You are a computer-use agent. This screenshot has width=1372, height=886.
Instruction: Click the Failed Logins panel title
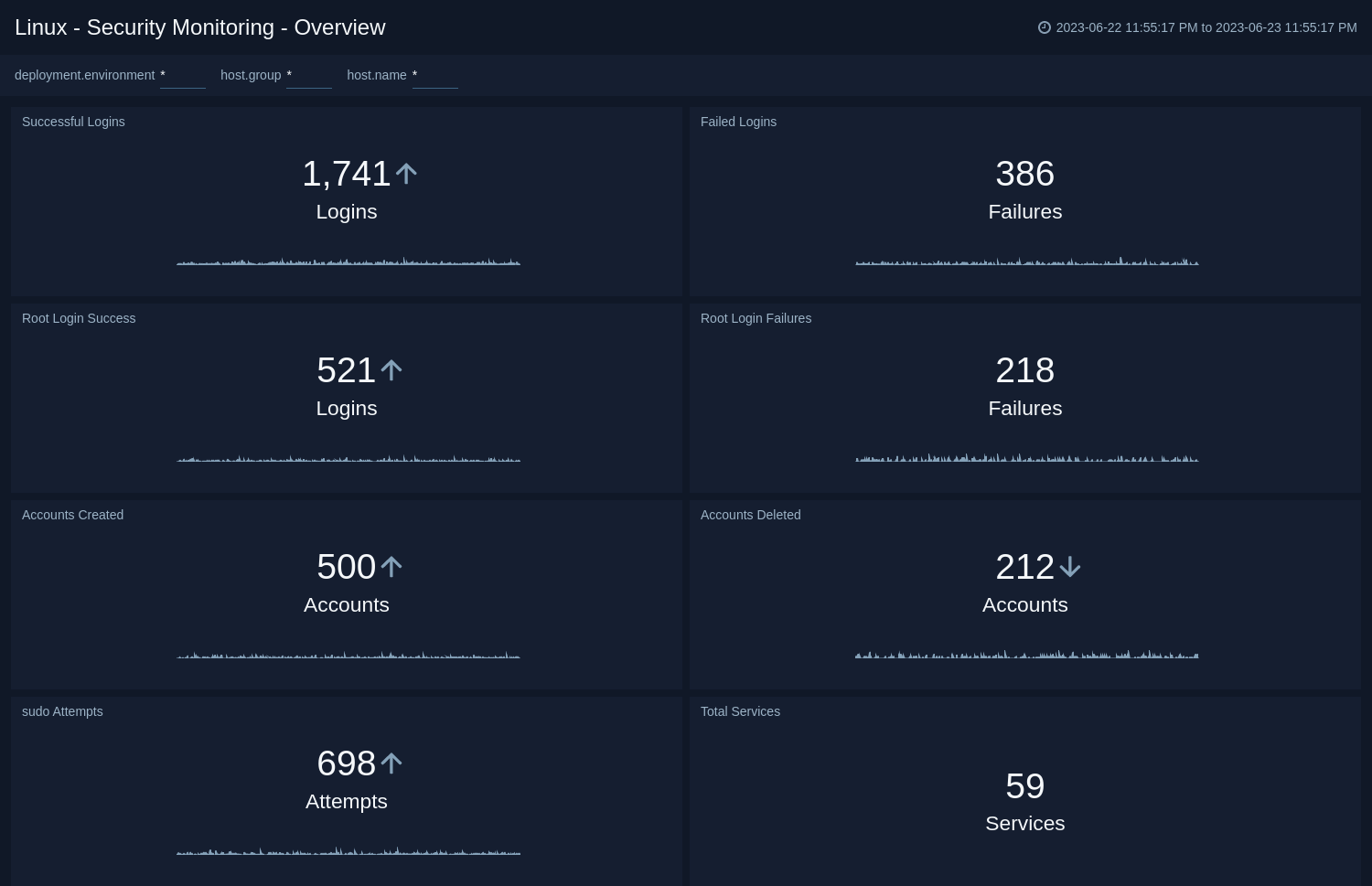point(738,122)
